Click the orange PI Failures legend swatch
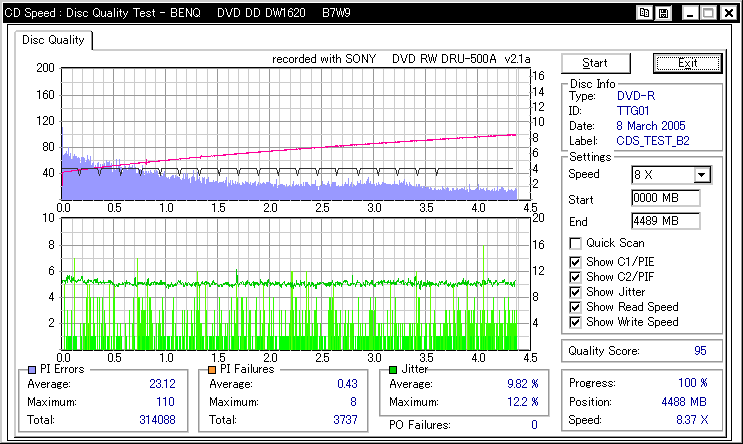This screenshot has height=444, width=743. tap(210, 370)
